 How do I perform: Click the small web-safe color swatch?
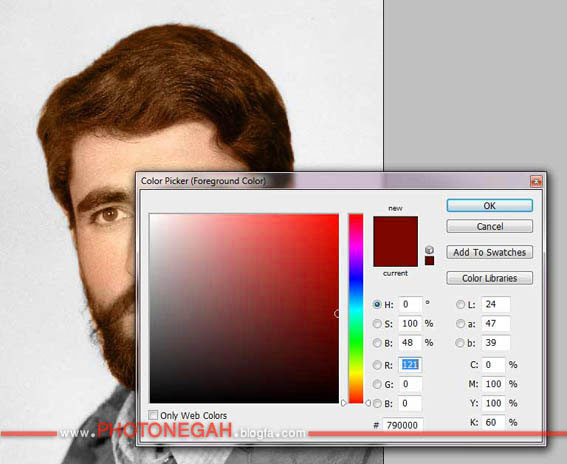[x=429, y=260]
